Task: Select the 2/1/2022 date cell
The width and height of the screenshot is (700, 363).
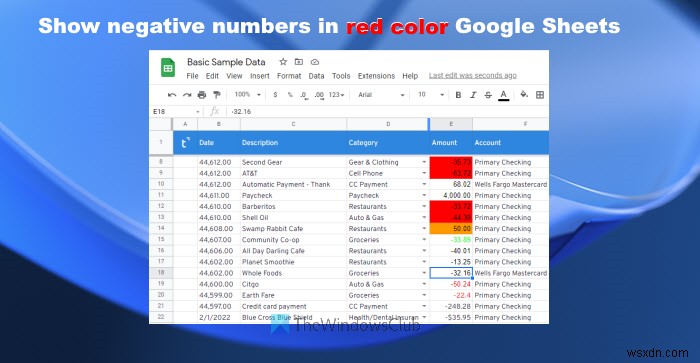Action: tap(219, 317)
